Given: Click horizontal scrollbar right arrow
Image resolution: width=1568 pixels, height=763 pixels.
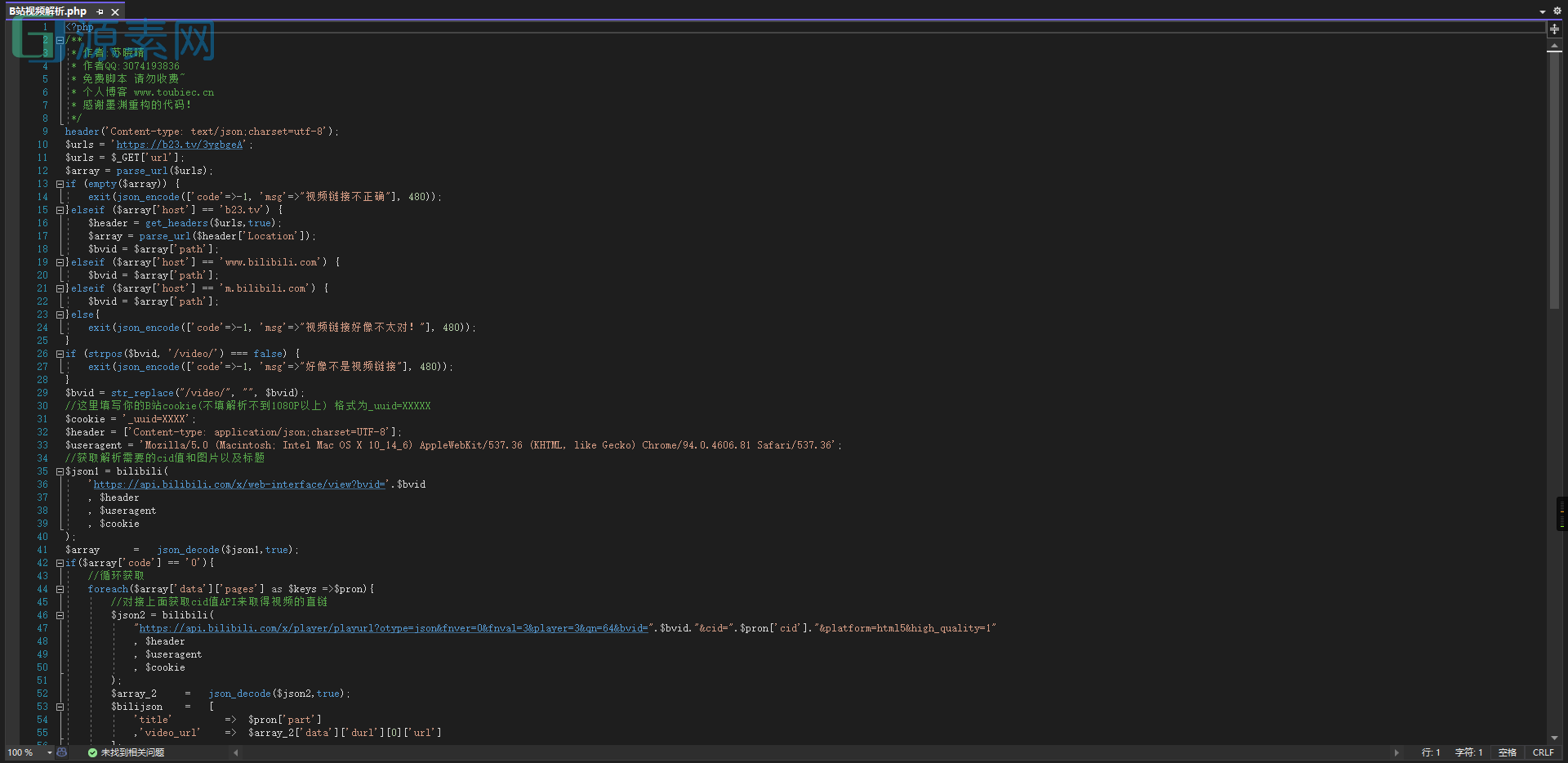Looking at the screenshot, I should (1396, 752).
